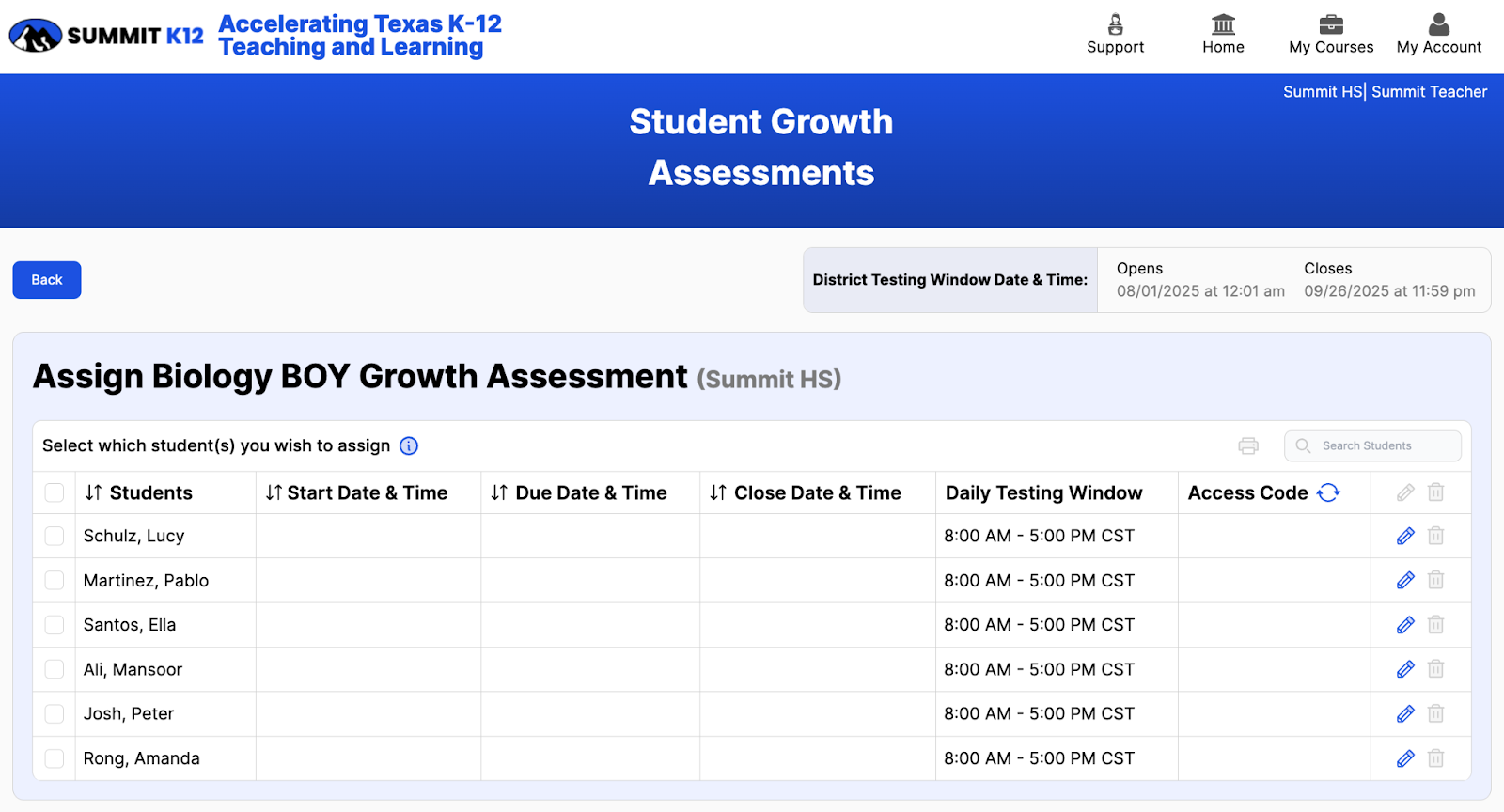Delete assignment for Josh, Peter

[x=1435, y=713]
